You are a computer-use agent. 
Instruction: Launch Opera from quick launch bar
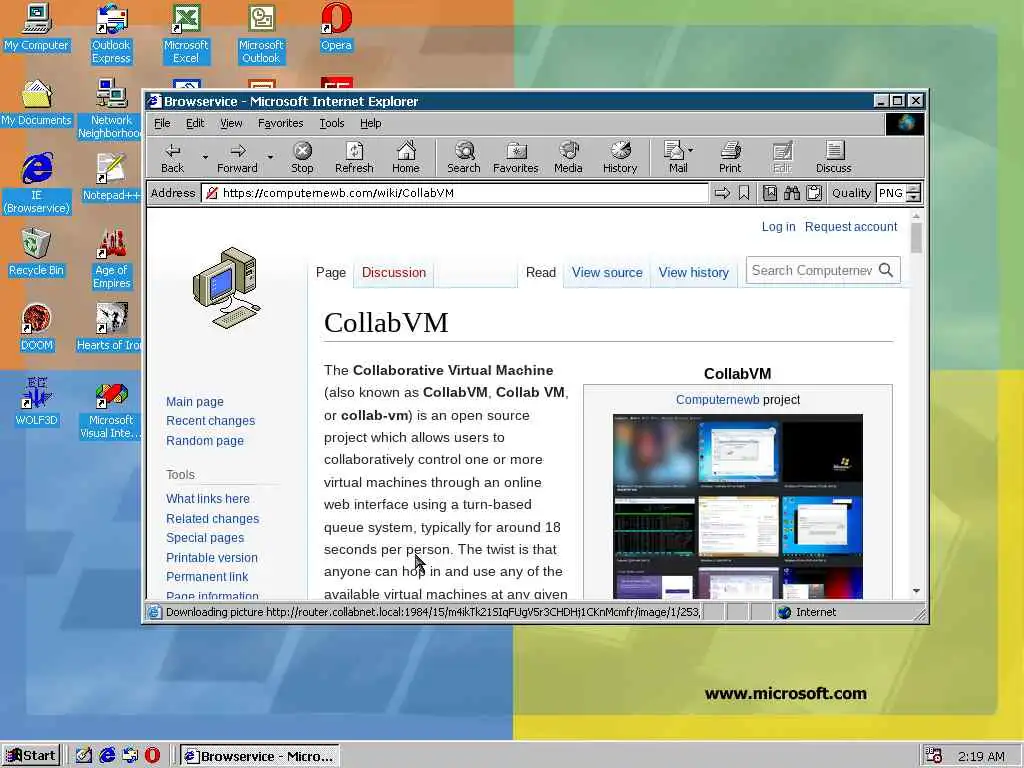[152, 755]
